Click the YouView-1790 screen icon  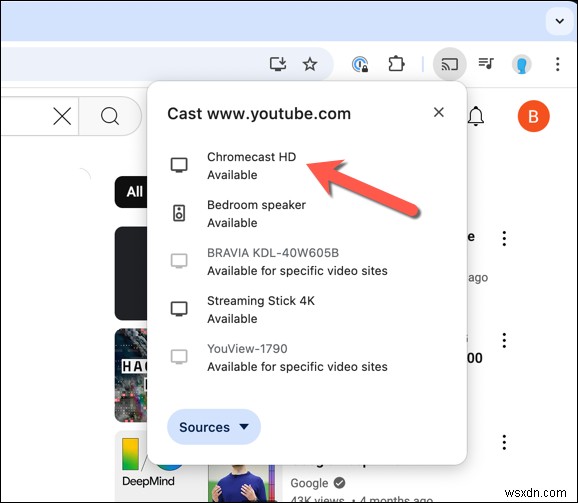click(x=179, y=357)
